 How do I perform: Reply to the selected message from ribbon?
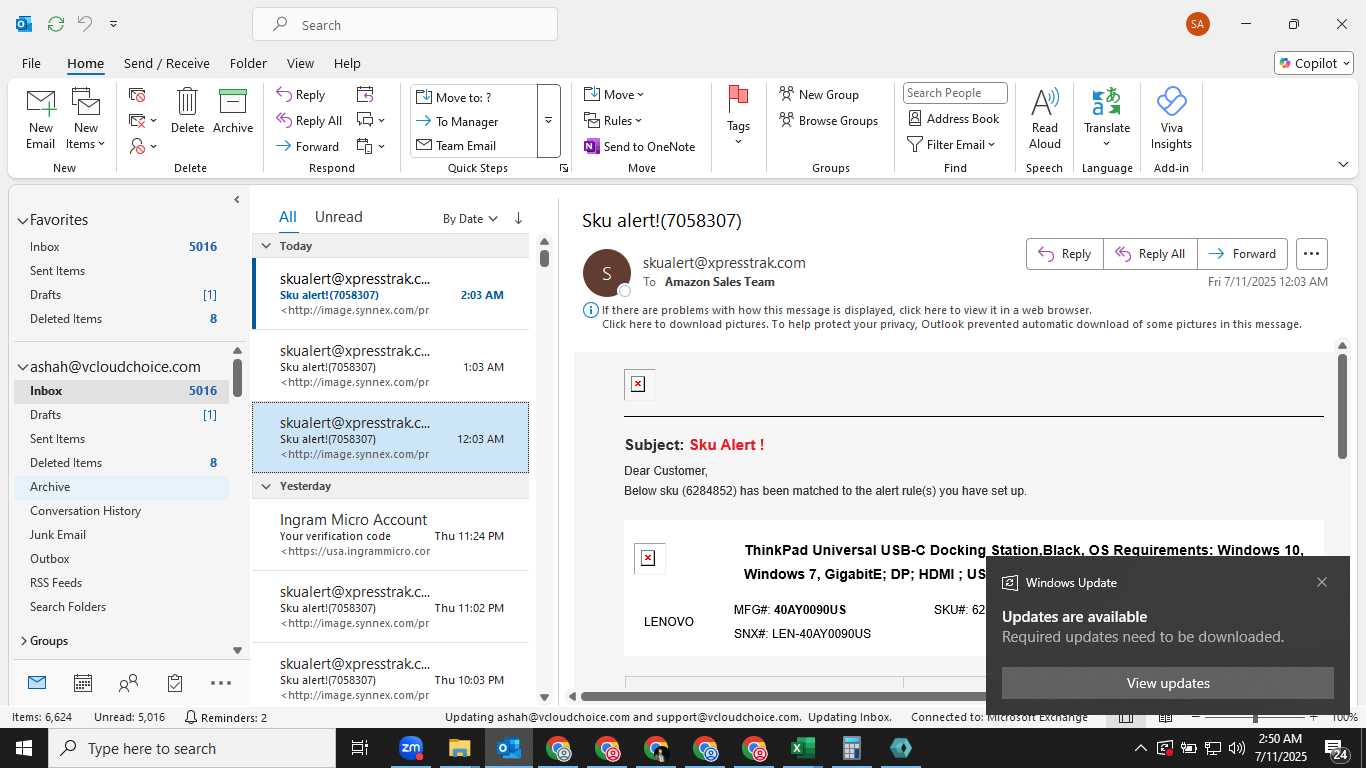(301, 95)
